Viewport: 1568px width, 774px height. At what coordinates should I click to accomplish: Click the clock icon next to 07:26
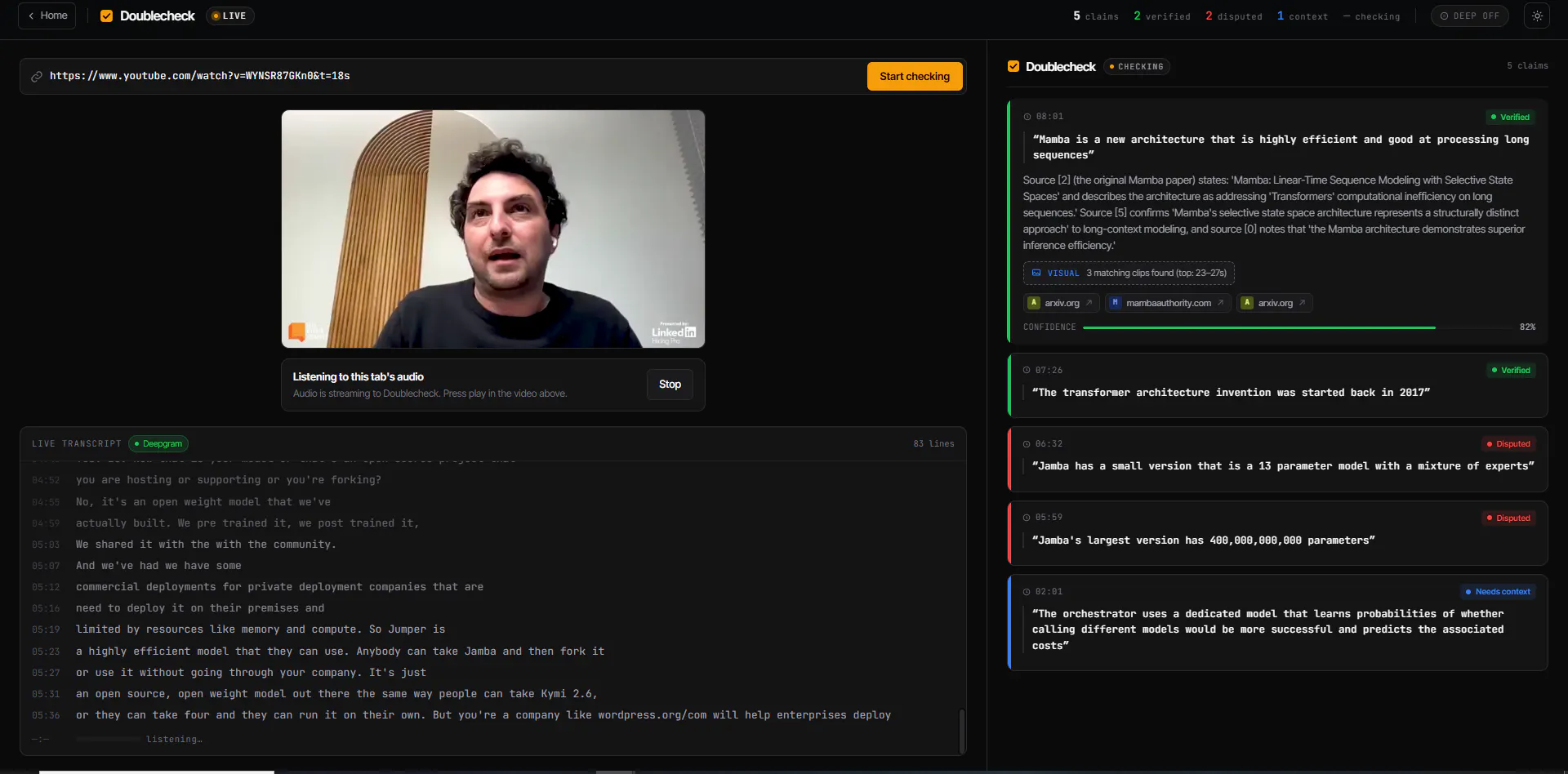point(1027,371)
